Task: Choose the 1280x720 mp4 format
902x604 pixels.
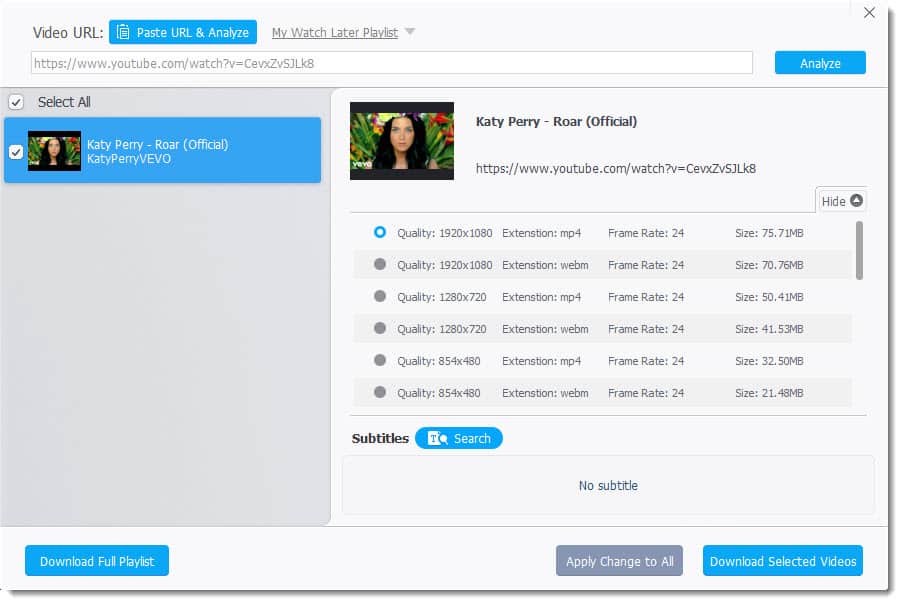Action: tap(380, 296)
